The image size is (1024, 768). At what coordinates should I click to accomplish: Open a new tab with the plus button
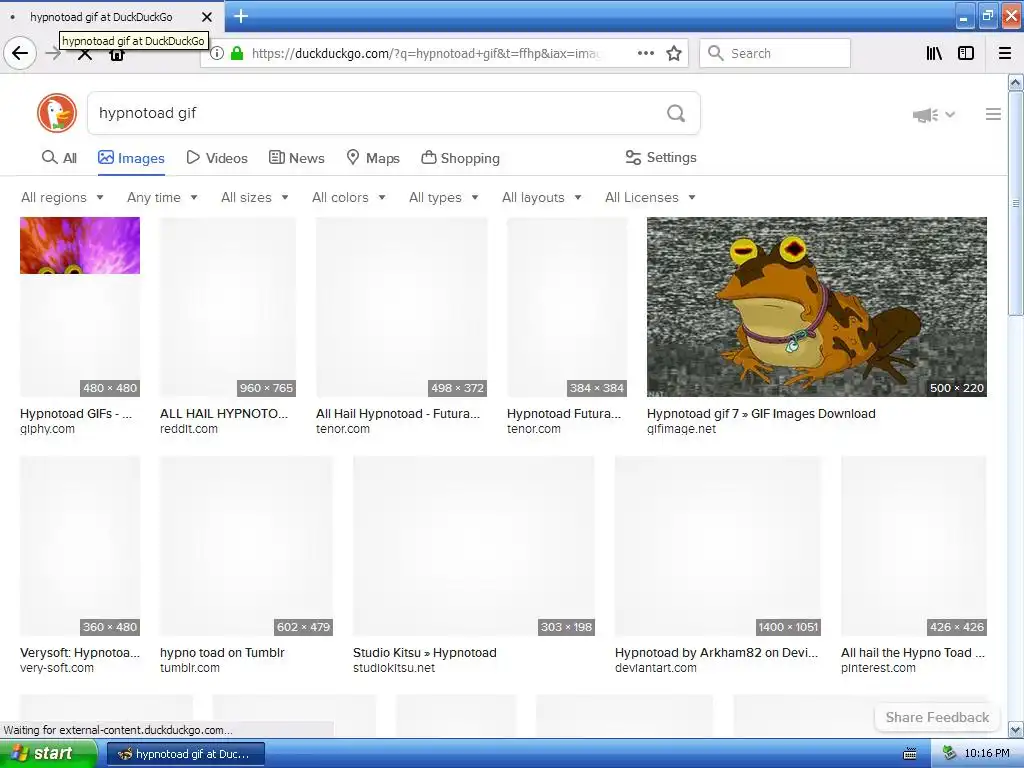[x=241, y=16]
